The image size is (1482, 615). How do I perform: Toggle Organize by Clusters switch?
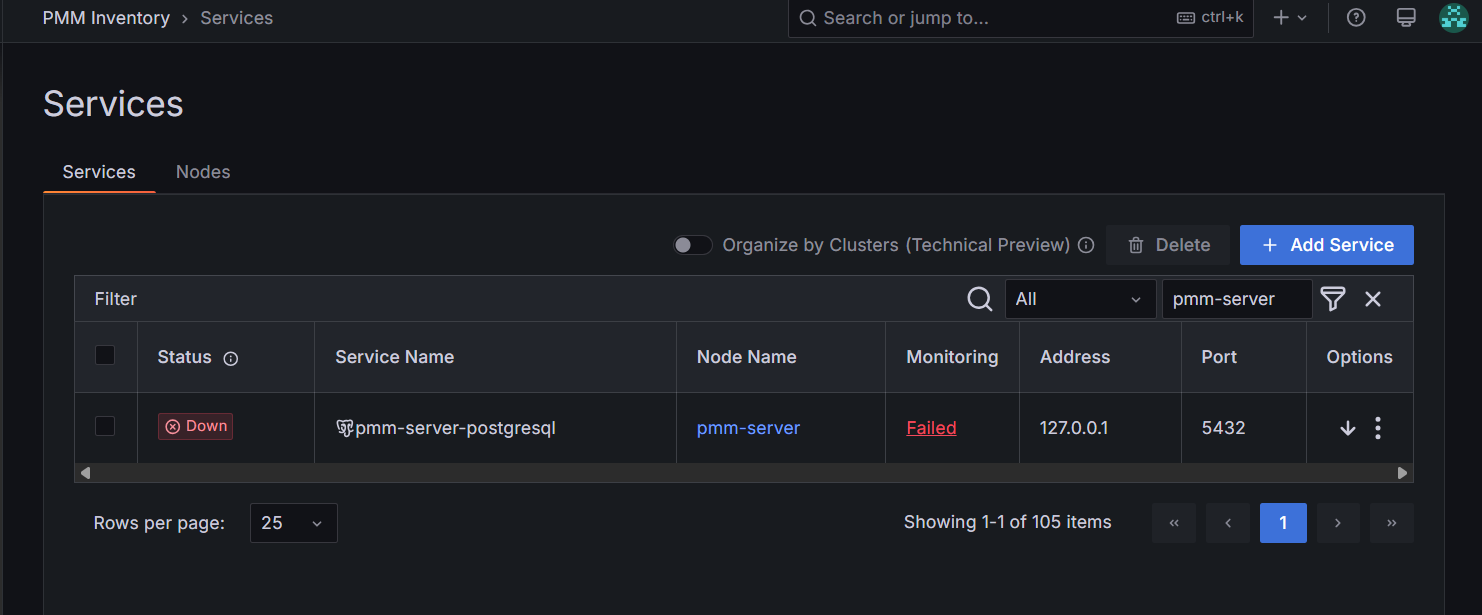pos(692,245)
